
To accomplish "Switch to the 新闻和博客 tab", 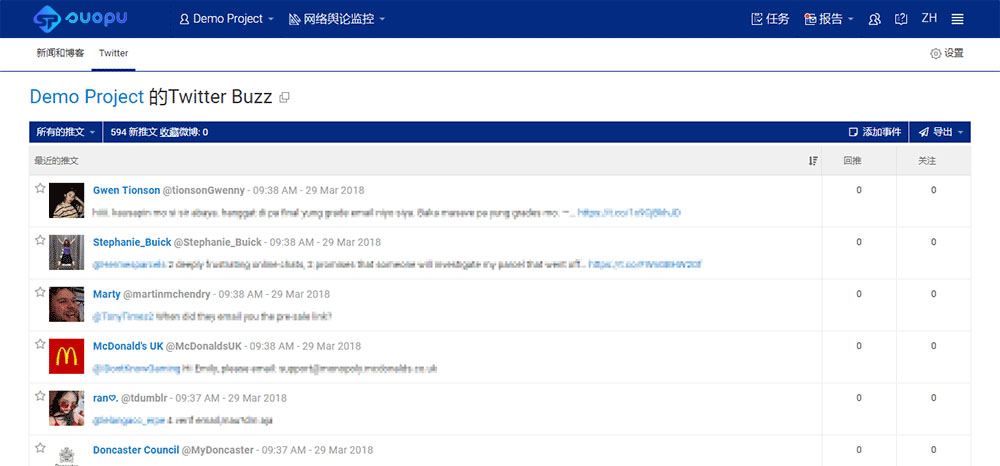I will [60, 54].
